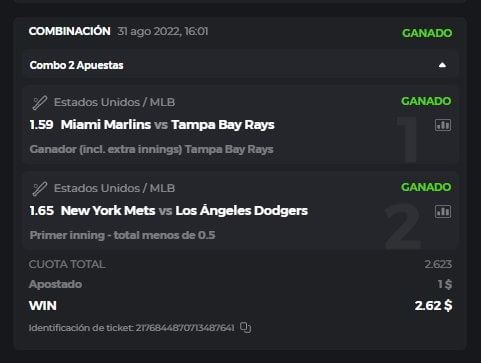The width and height of the screenshot is (481, 363).
Task: Open statistics icon for Mets vs Dodgers
Action: coord(443,211)
